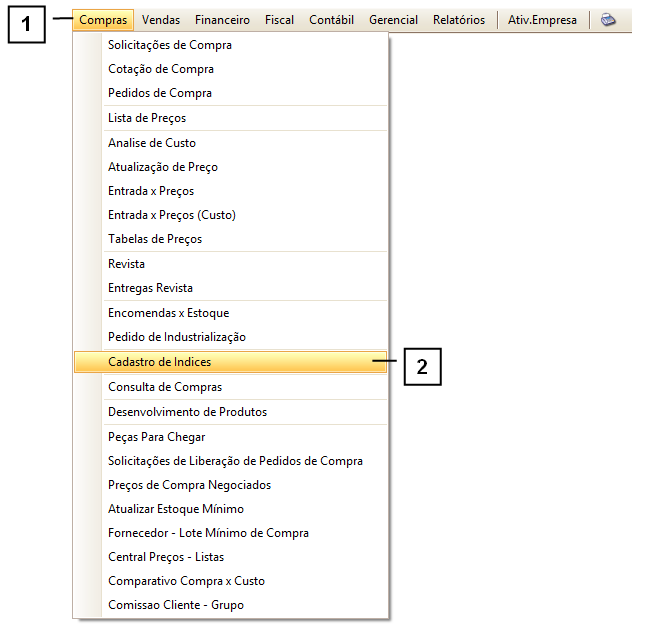
Task: Select Tabelas de Preços
Action: pyautogui.click(x=155, y=239)
